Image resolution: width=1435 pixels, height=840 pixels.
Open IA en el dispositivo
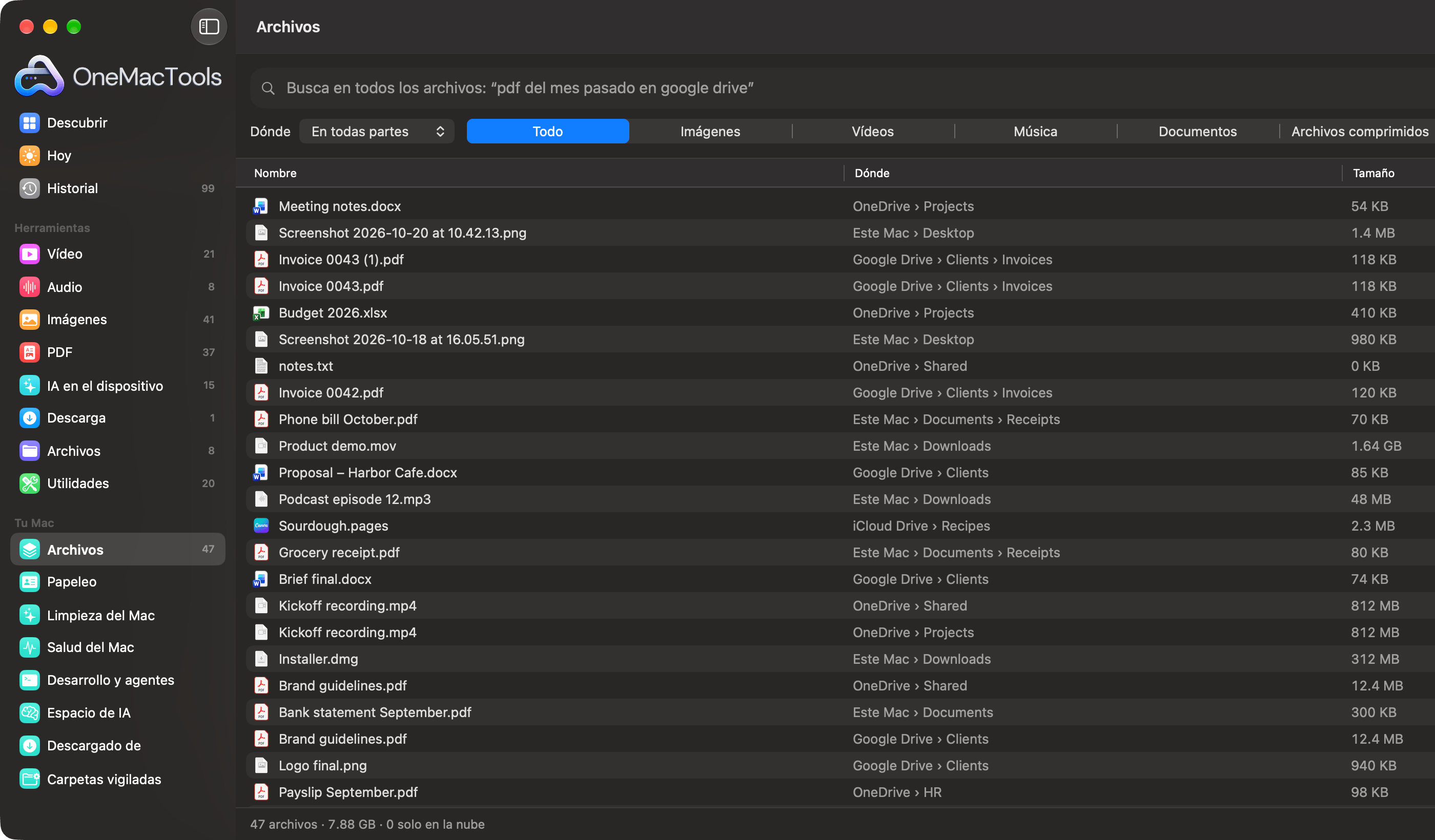click(117, 385)
